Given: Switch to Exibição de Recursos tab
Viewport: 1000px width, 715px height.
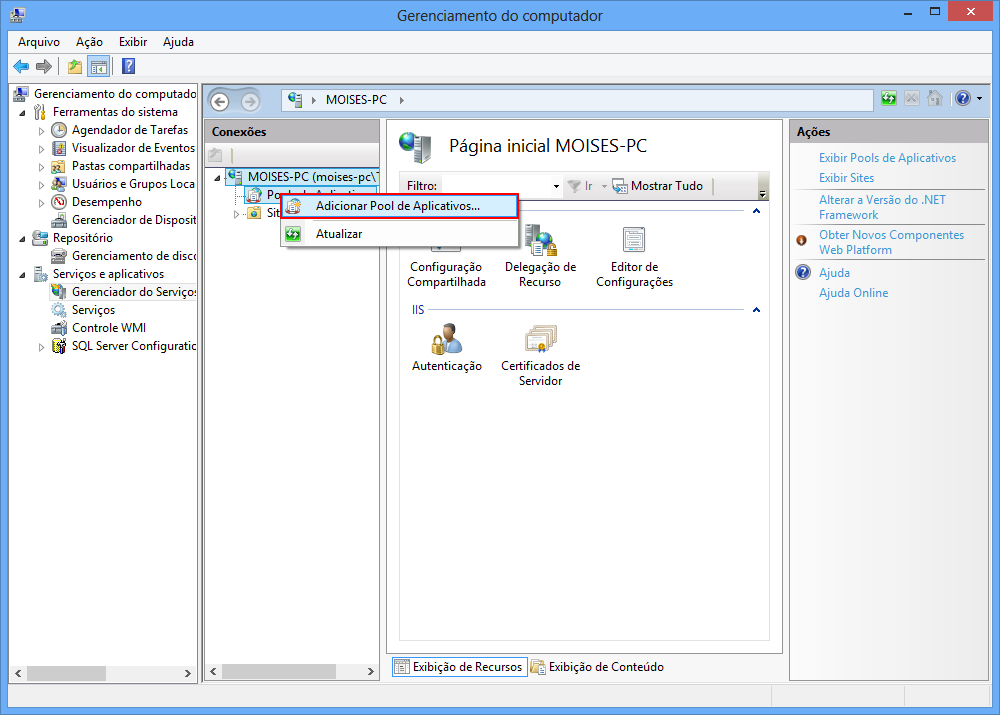Looking at the screenshot, I should coord(459,667).
